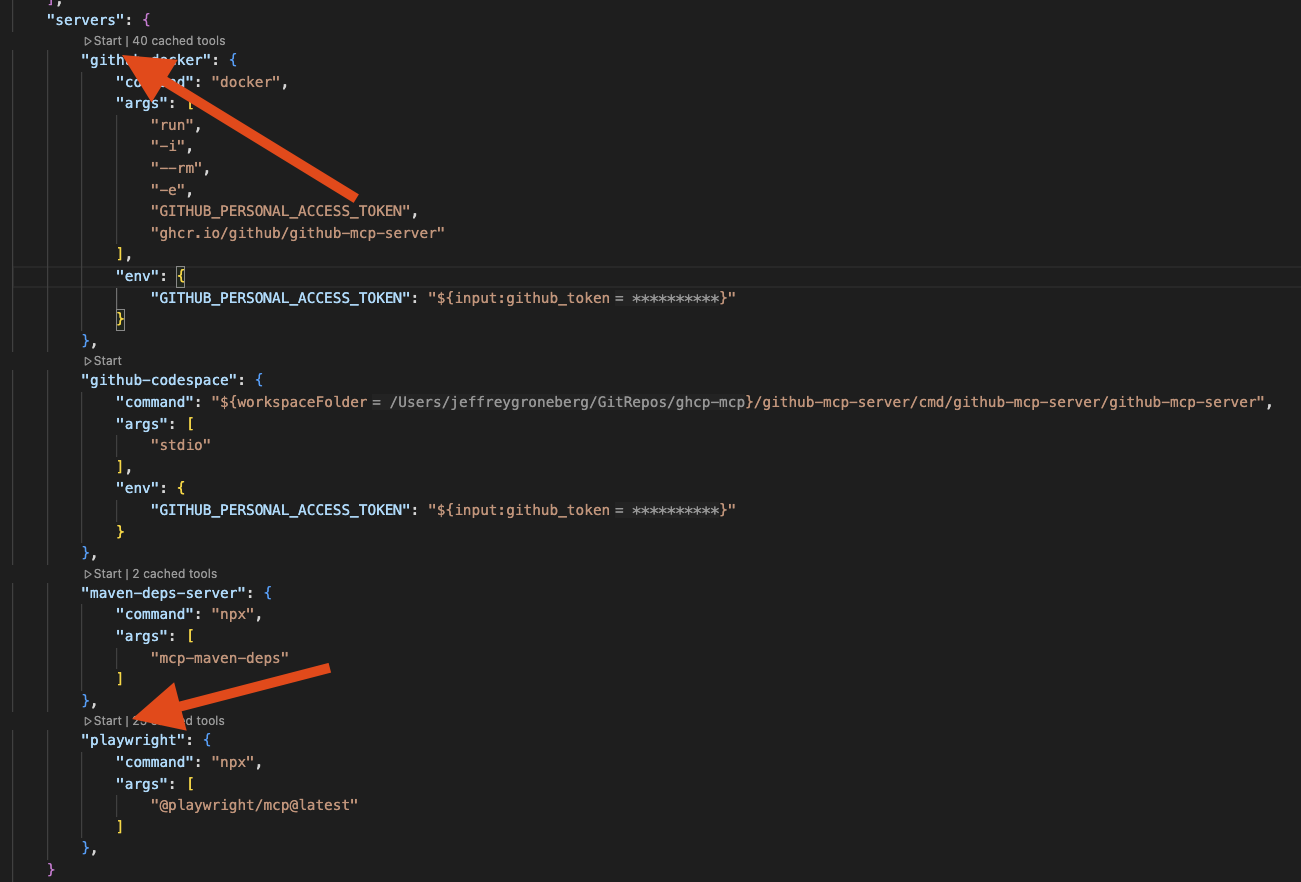Click the workspaceFolder command path in github-codespace
The image size is (1301, 882).
[x=740, y=402]
